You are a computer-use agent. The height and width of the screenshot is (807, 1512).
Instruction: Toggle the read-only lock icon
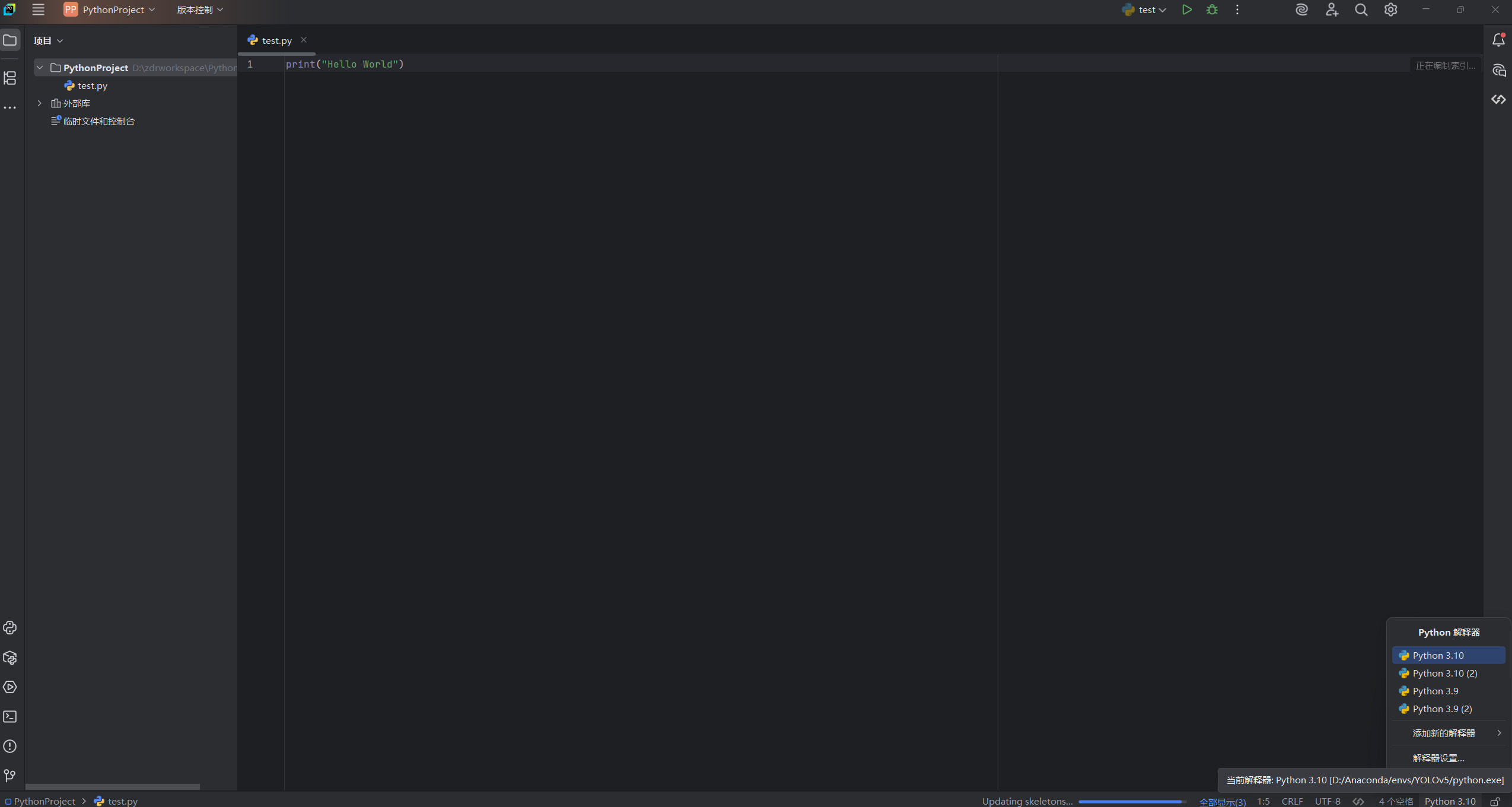[x=1495, y=801]
